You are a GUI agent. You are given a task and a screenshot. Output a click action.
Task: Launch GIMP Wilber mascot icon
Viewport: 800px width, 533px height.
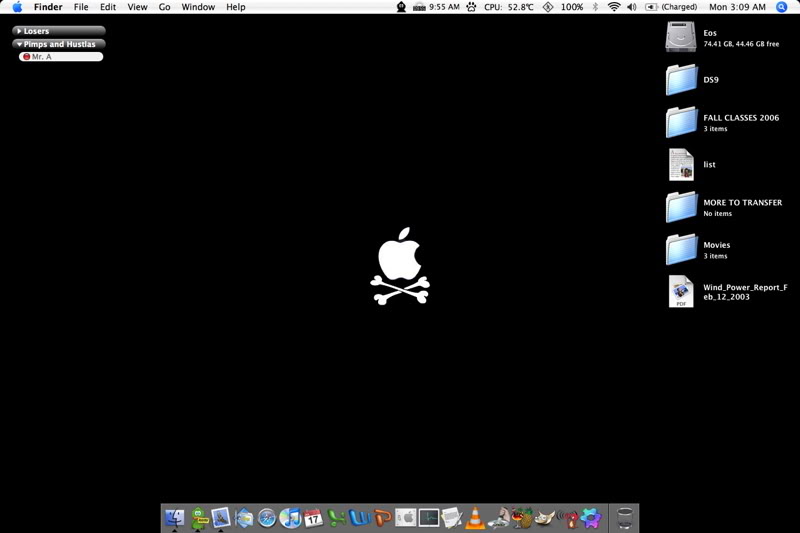coord(545,518)
